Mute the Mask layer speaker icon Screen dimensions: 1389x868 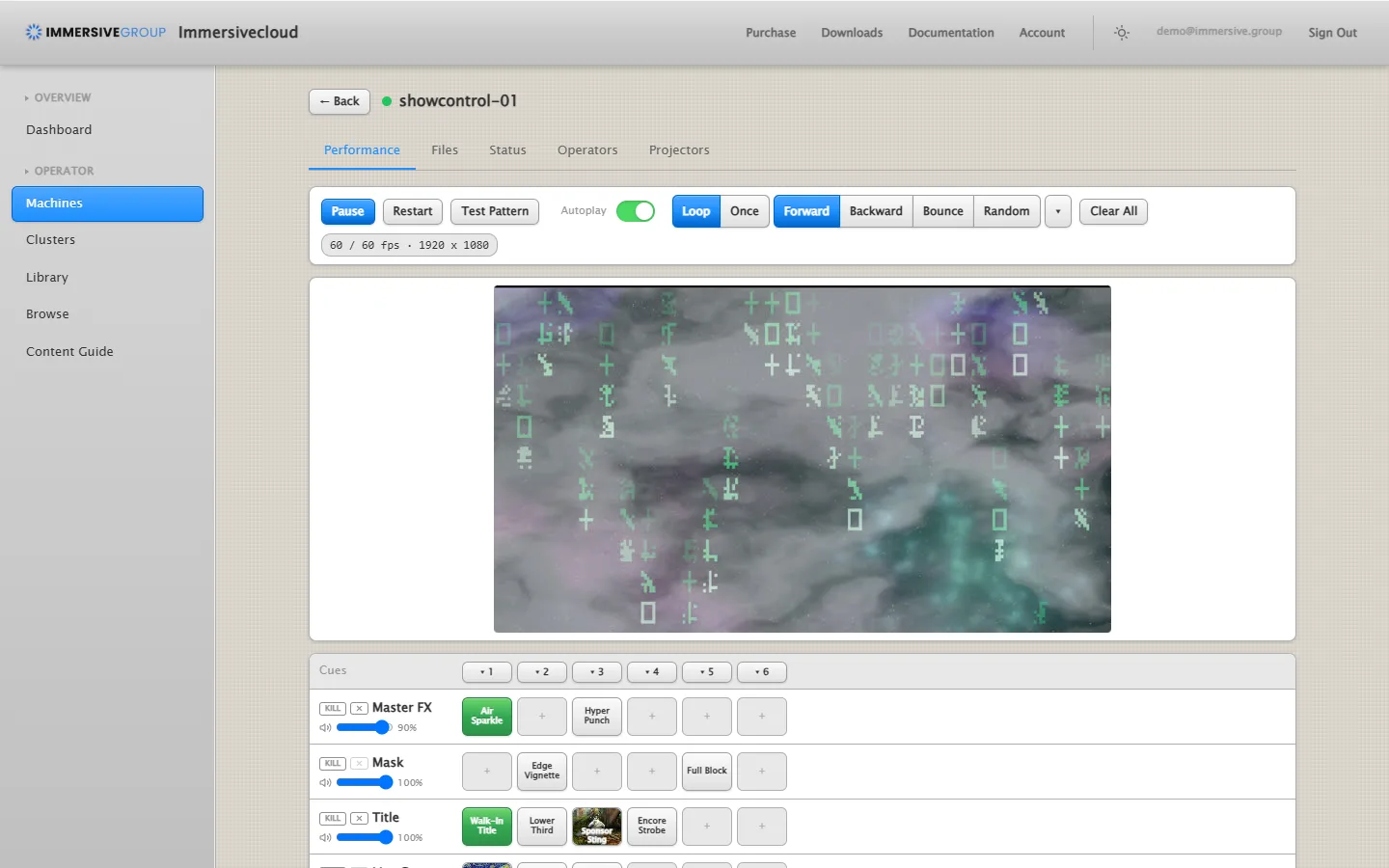(x=326, y=783)
